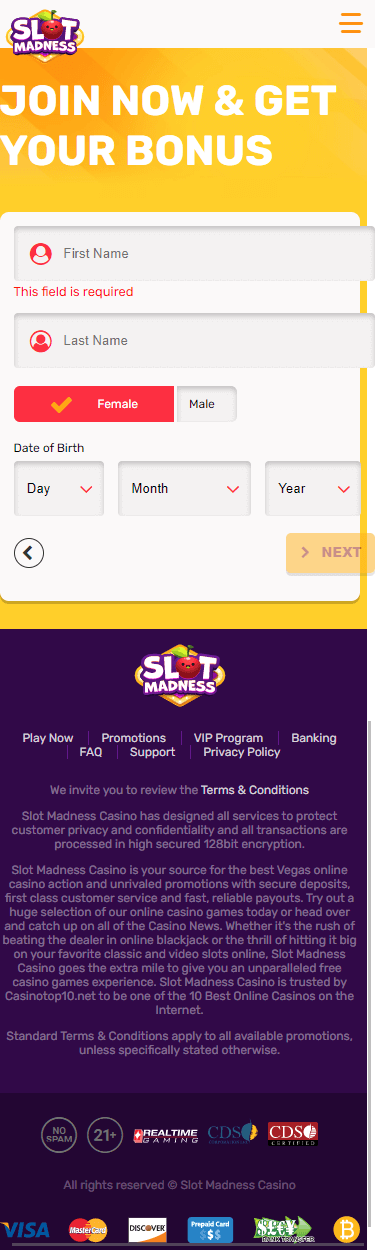Open the Terms & Conditions link

(x=255, y=790)
